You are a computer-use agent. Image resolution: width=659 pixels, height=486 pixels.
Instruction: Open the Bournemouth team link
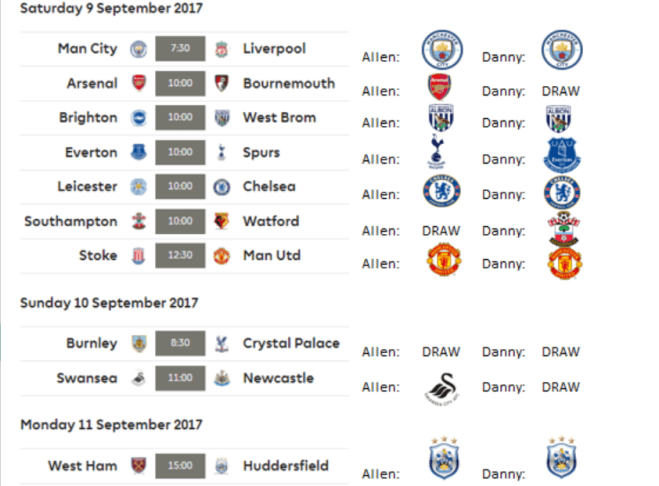pyautogui.click(x=289, y=83)
